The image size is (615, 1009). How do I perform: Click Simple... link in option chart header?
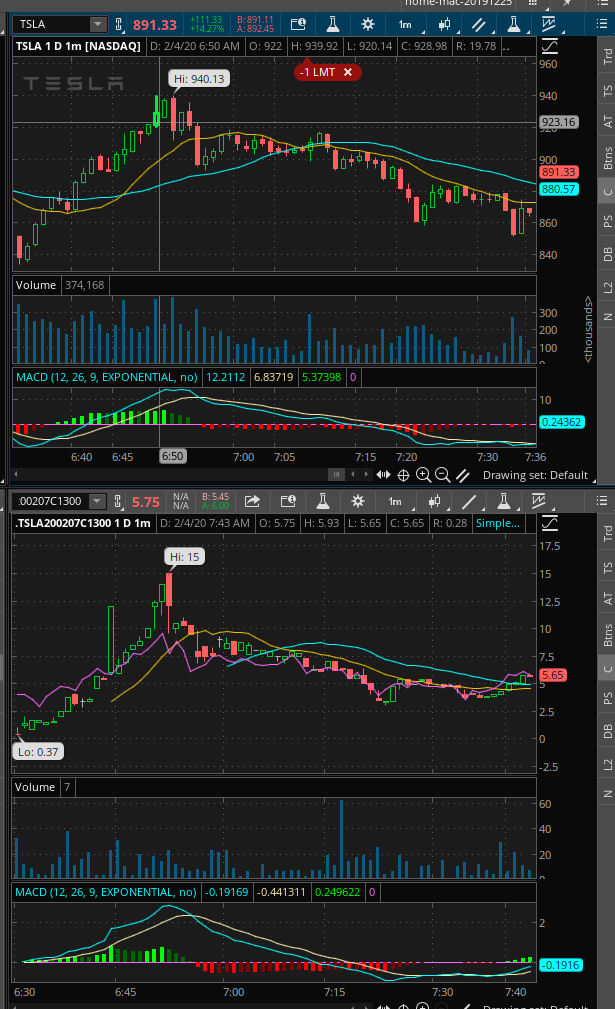[498, 523]
